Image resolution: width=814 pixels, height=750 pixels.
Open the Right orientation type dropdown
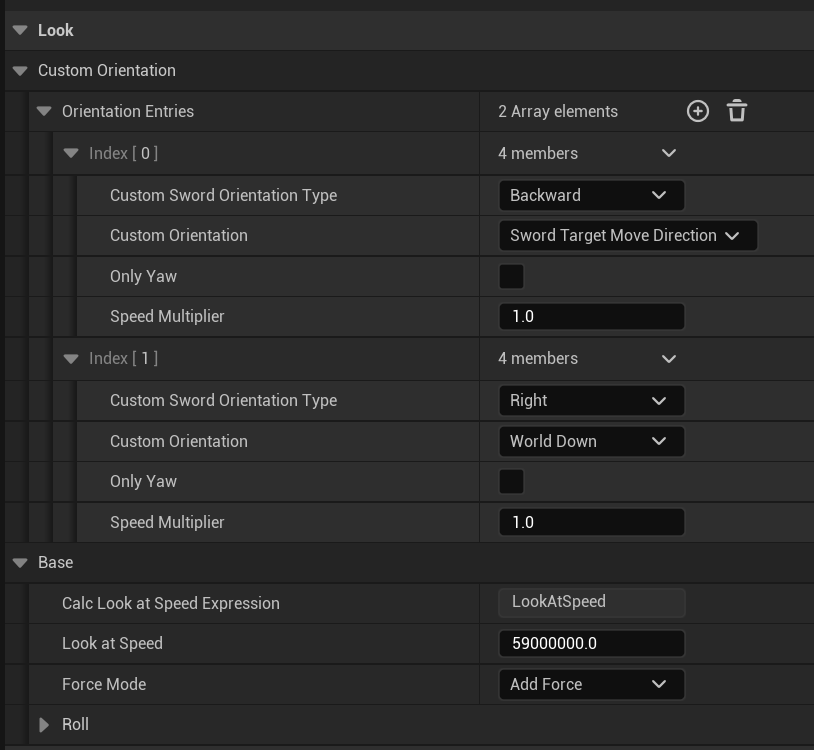591,400
